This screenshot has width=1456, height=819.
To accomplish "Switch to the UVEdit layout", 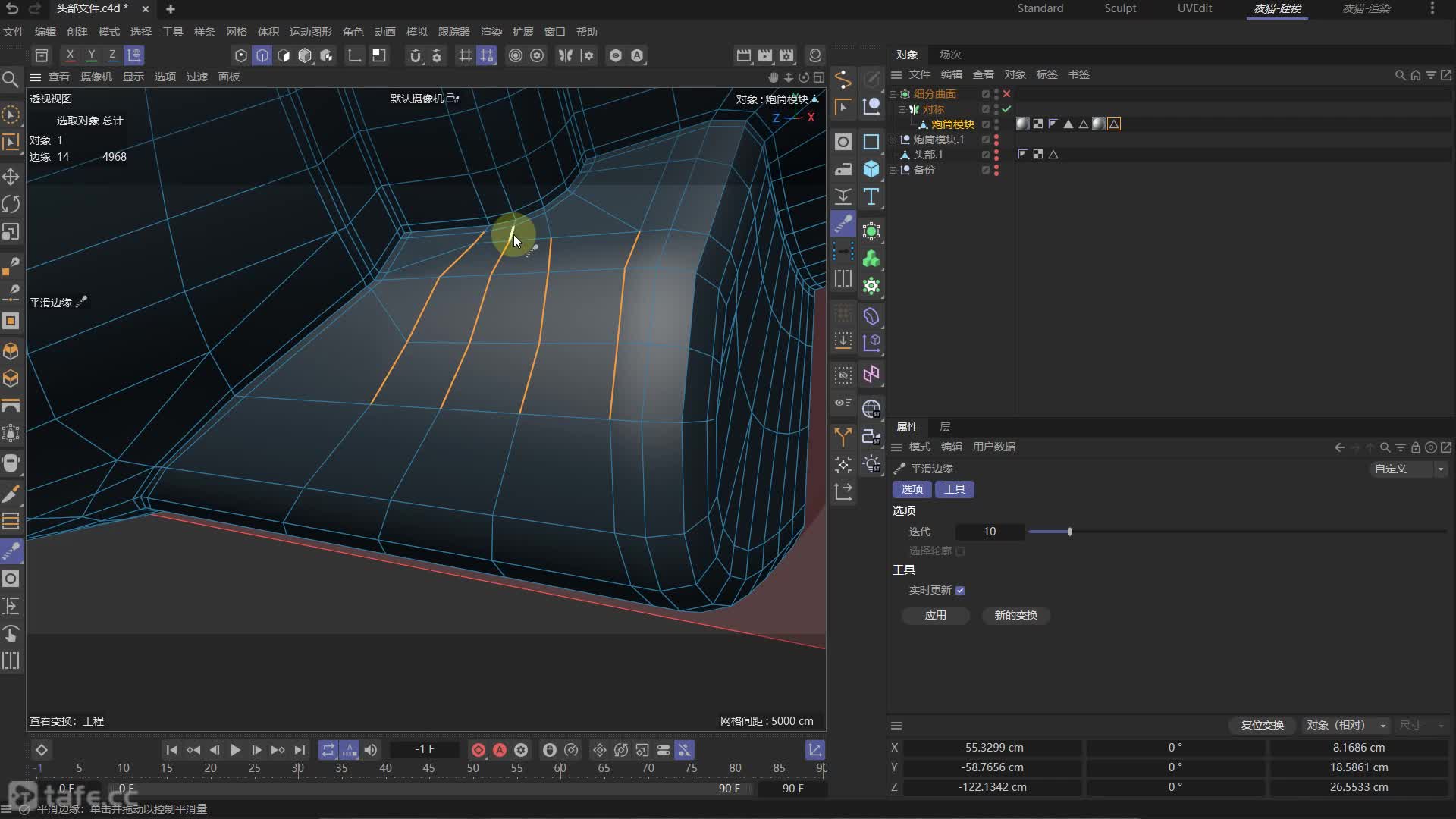I will pos(1194,8).
